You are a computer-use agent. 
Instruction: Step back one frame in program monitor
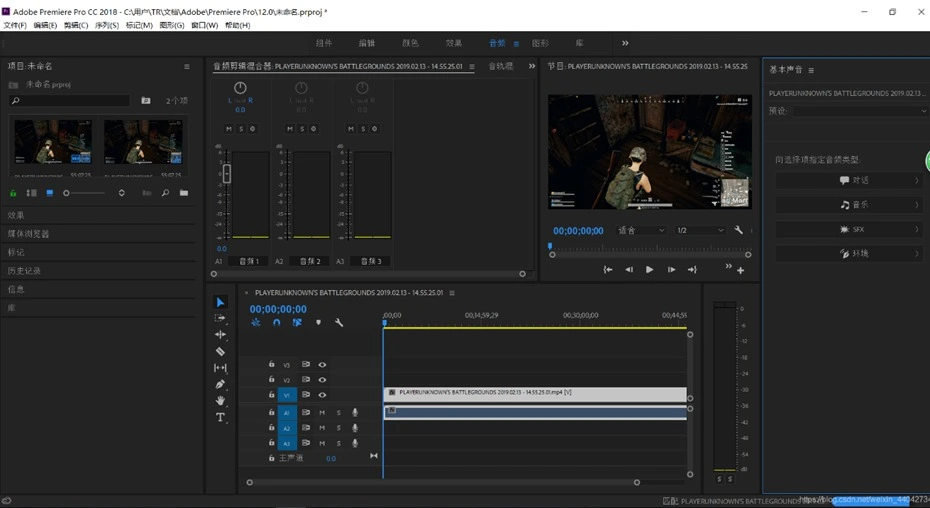[x=629, y=269]
